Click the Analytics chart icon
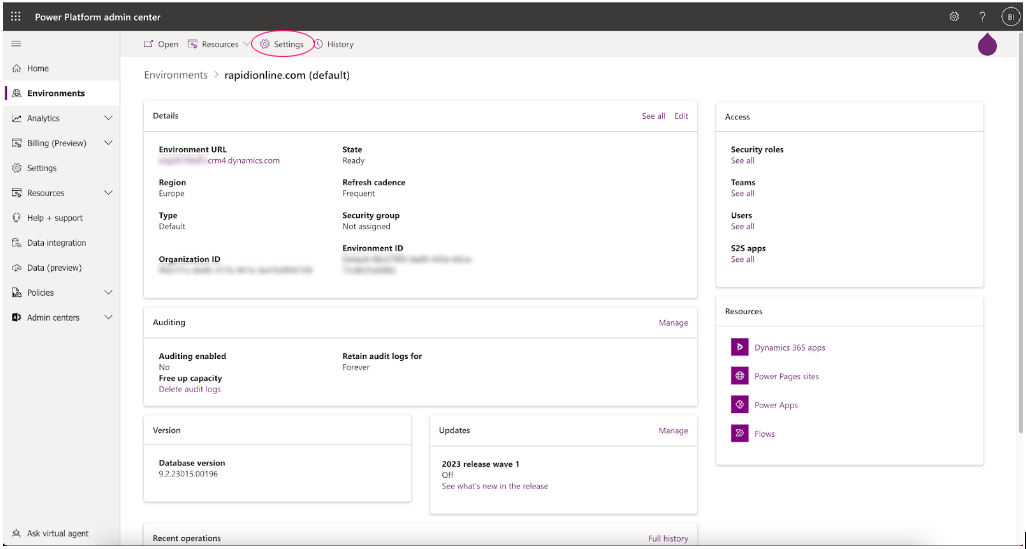This screenshot has height=549, width=1026. 17,118
